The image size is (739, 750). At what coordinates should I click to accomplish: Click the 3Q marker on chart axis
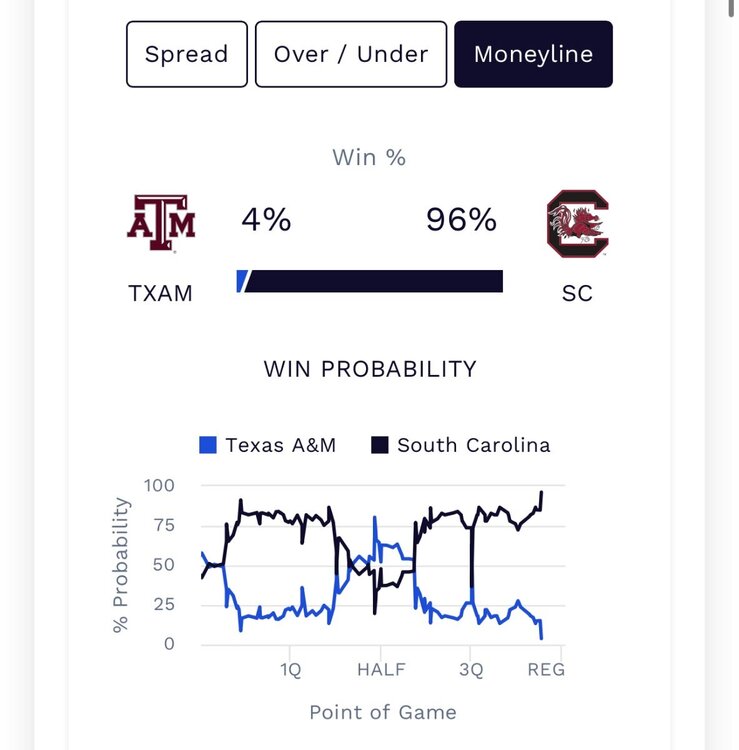[x=471, y=670]
